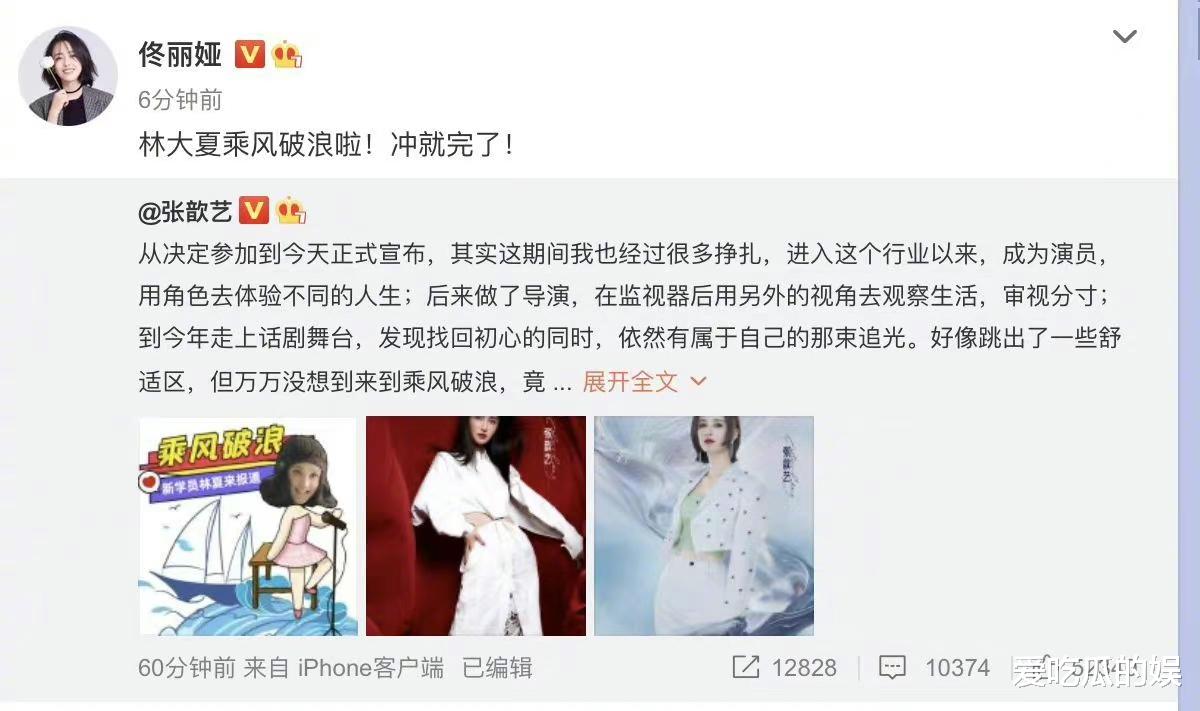Click the crown icon beside 张歆艺

(x=291, y=210)
